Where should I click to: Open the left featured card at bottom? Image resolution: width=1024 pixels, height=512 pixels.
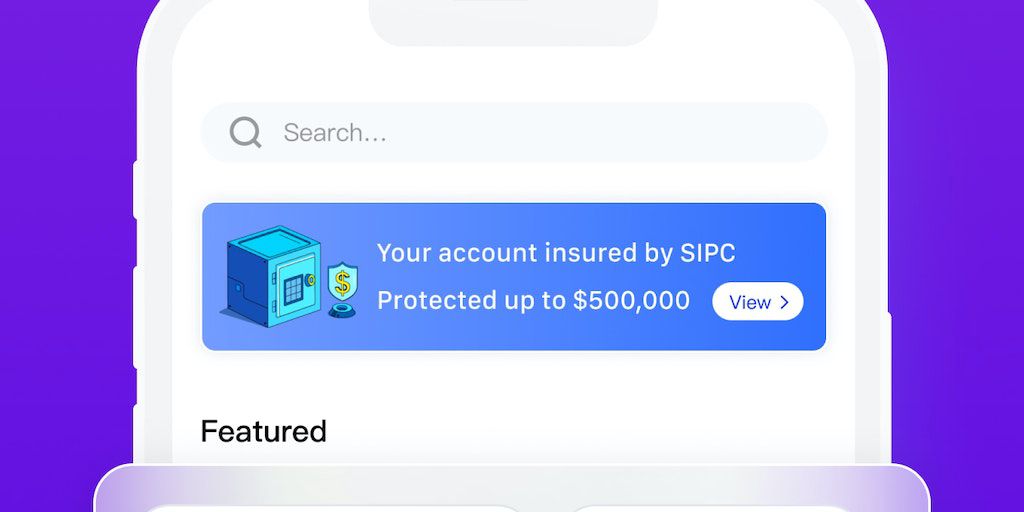[333, 506]
